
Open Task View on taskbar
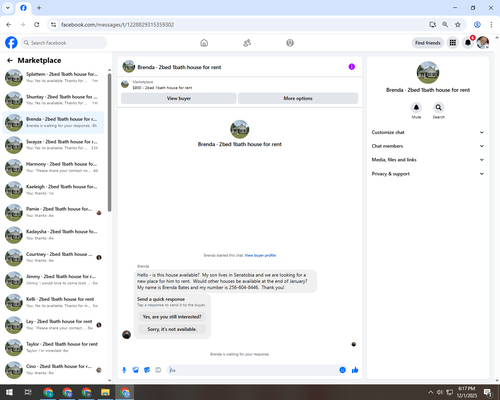(28, 392)
